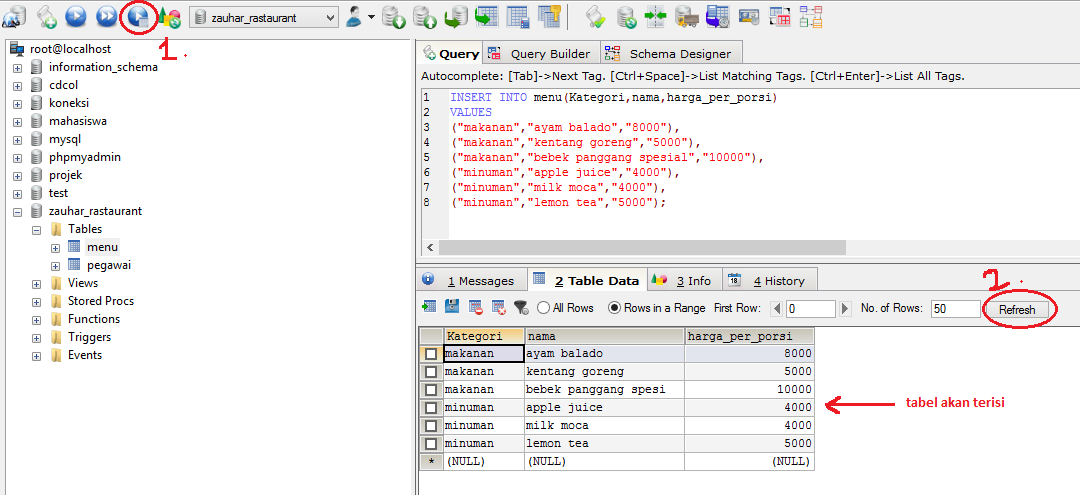Viewport: 1080px width, 495px height.
Task: Select the menu table in the tree
Action: tap(103, 247)
